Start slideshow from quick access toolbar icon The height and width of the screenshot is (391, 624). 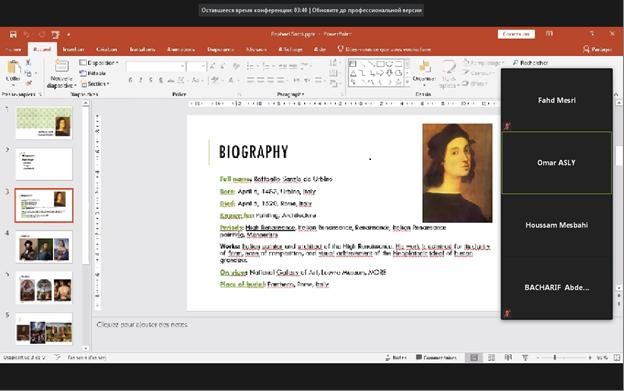(55, 35)
